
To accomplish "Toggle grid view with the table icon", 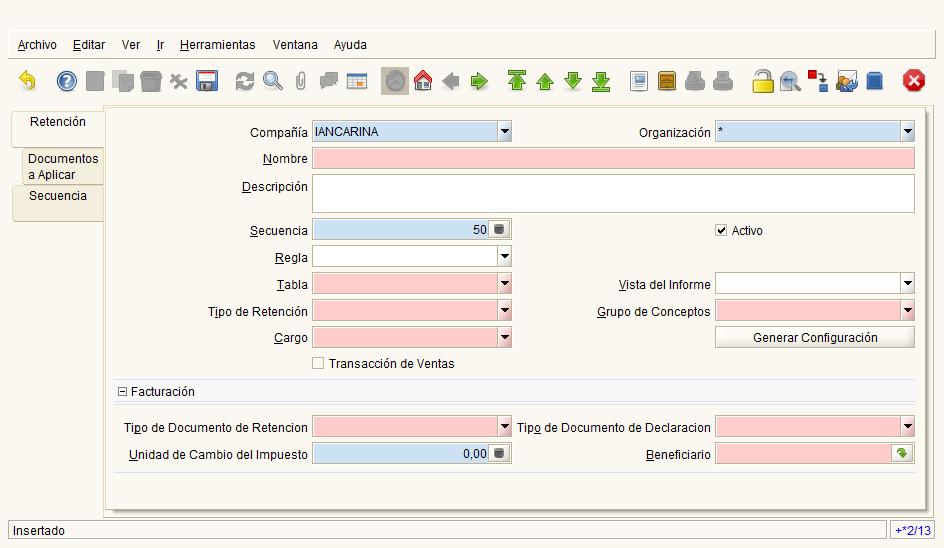I will [x=357, y=81].
